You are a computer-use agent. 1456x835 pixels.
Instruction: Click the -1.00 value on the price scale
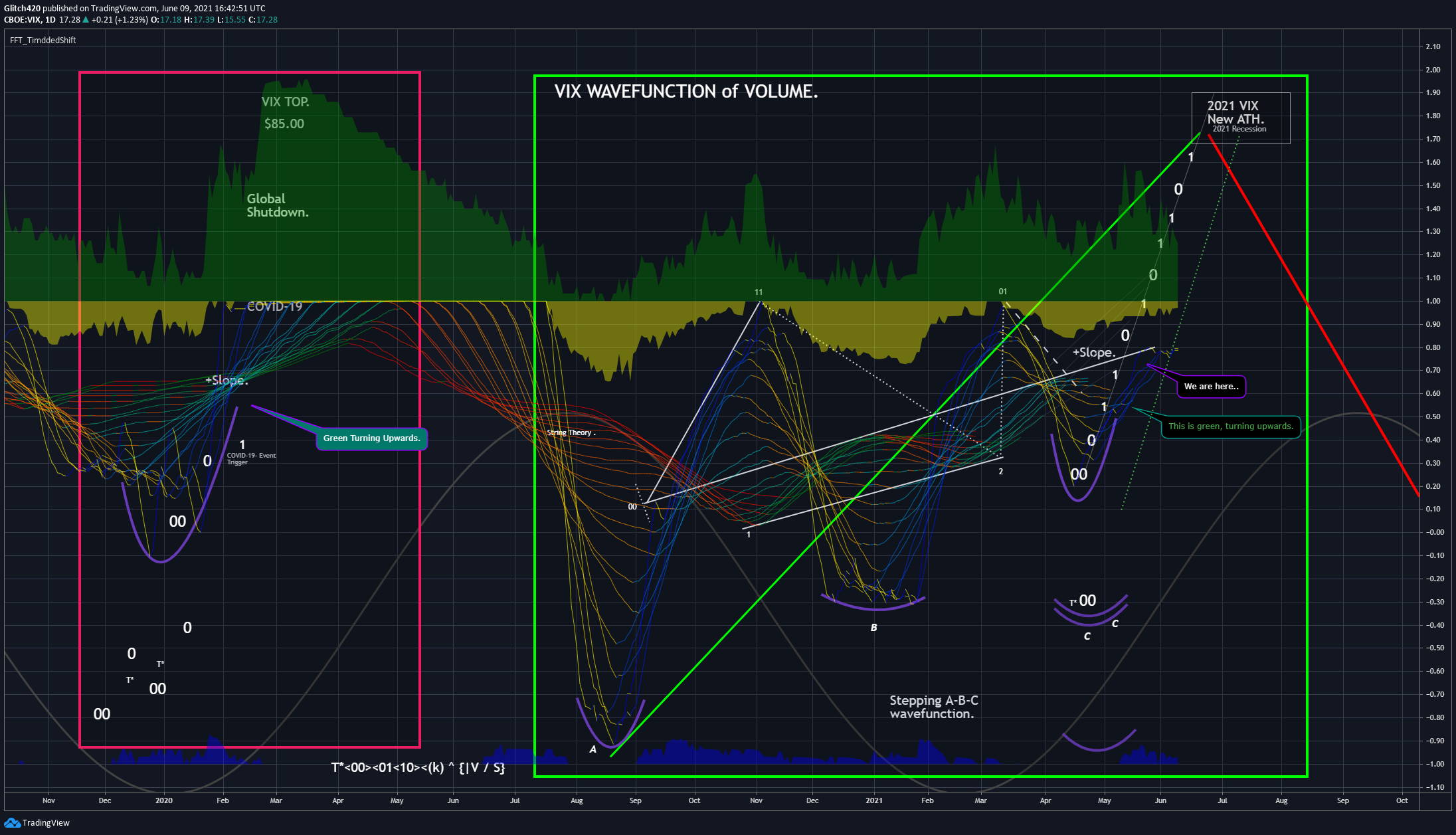tap(1434, 764)
